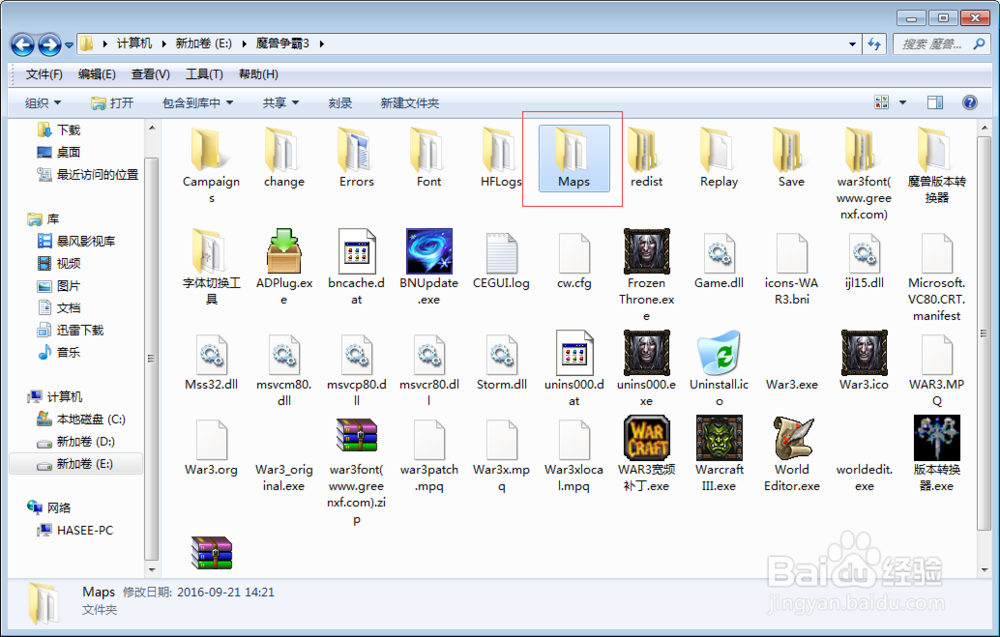Image resolution: width=1000 pixels, height=637 pixels.
Task: Select the Frozen Throne.exe icon
Action: point(646,251)
